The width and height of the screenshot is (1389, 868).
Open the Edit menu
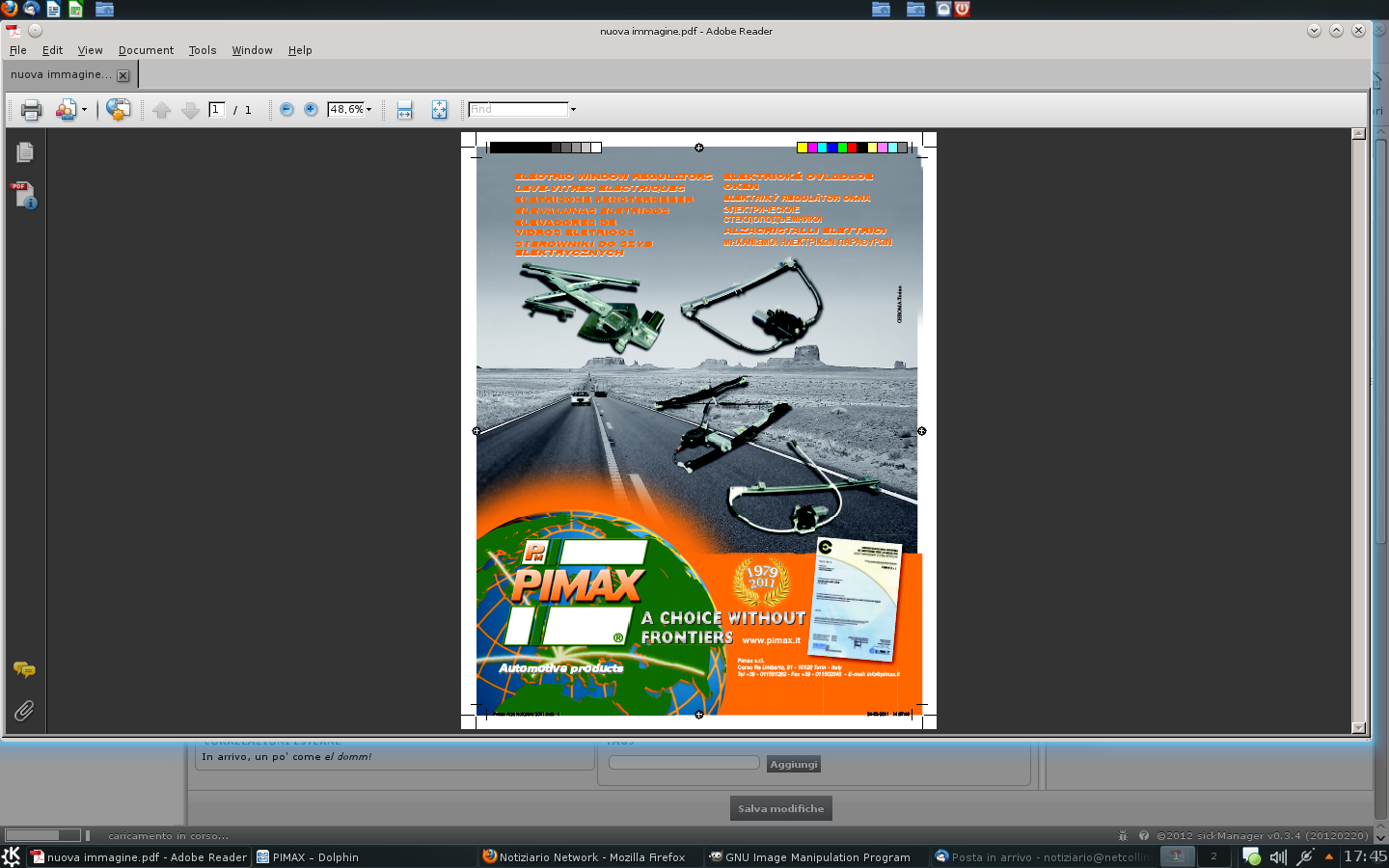(x=52, y=50)
